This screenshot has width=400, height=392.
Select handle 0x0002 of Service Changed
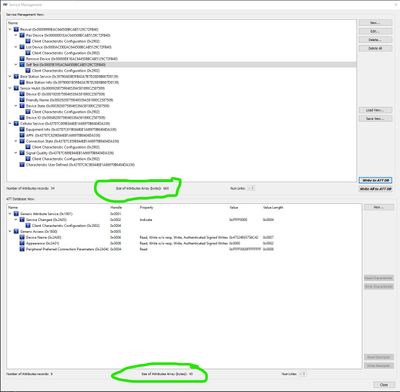[116, 220]
